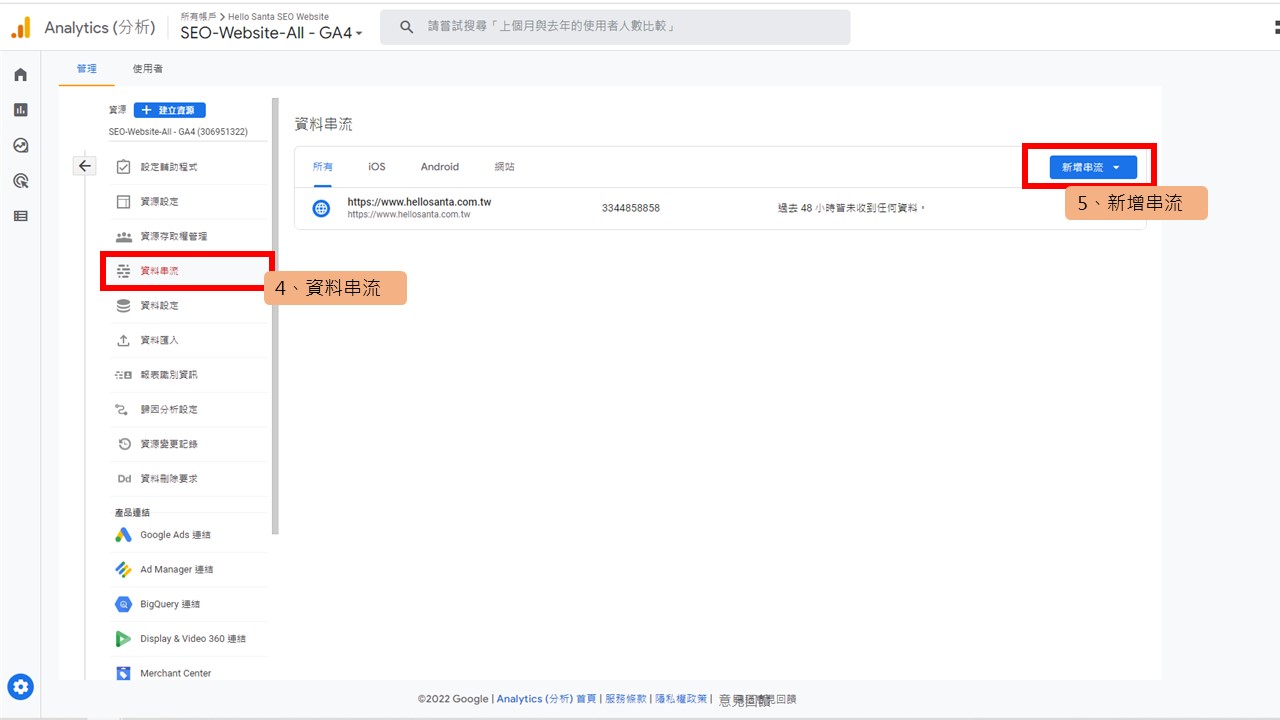Open the 設定輔助程式 menu item

pos(189,167)
